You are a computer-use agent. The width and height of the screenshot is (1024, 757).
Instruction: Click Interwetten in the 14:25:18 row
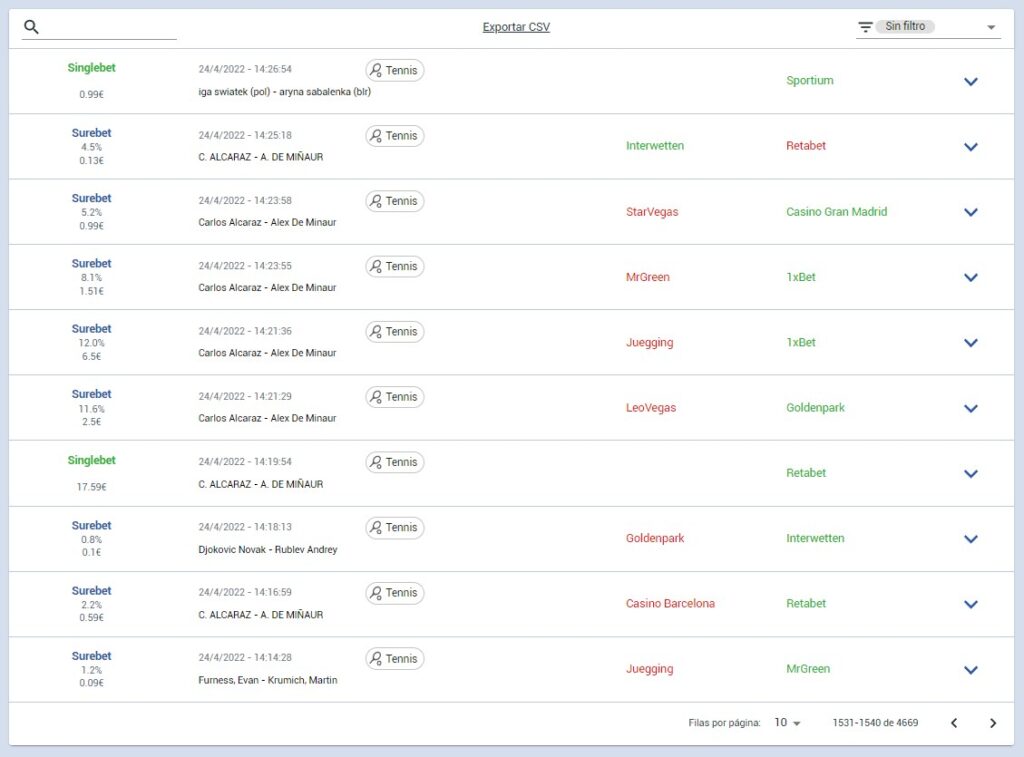click(655, 146)
